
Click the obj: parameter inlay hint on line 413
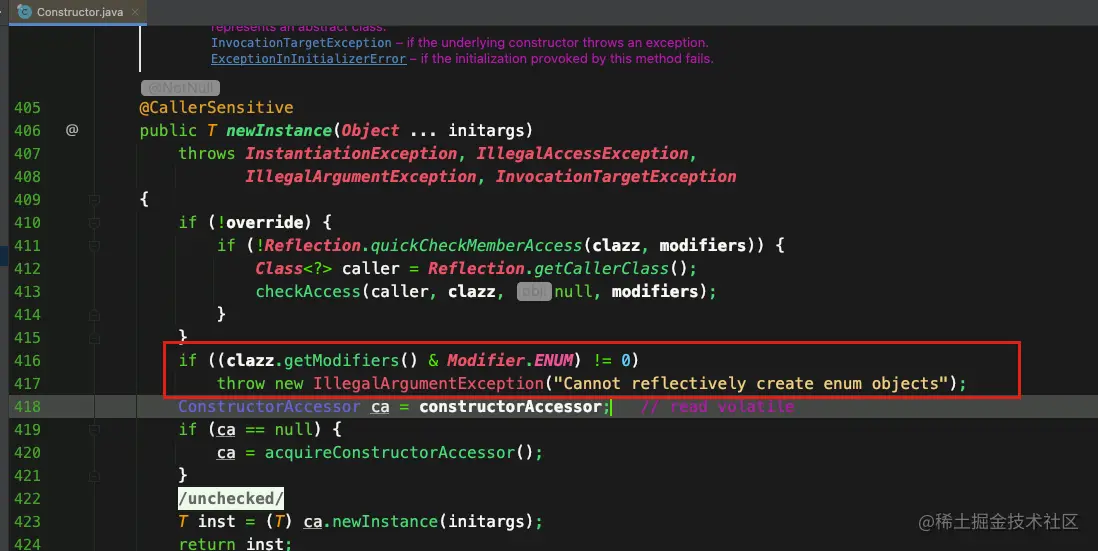(x=534, y=292)
